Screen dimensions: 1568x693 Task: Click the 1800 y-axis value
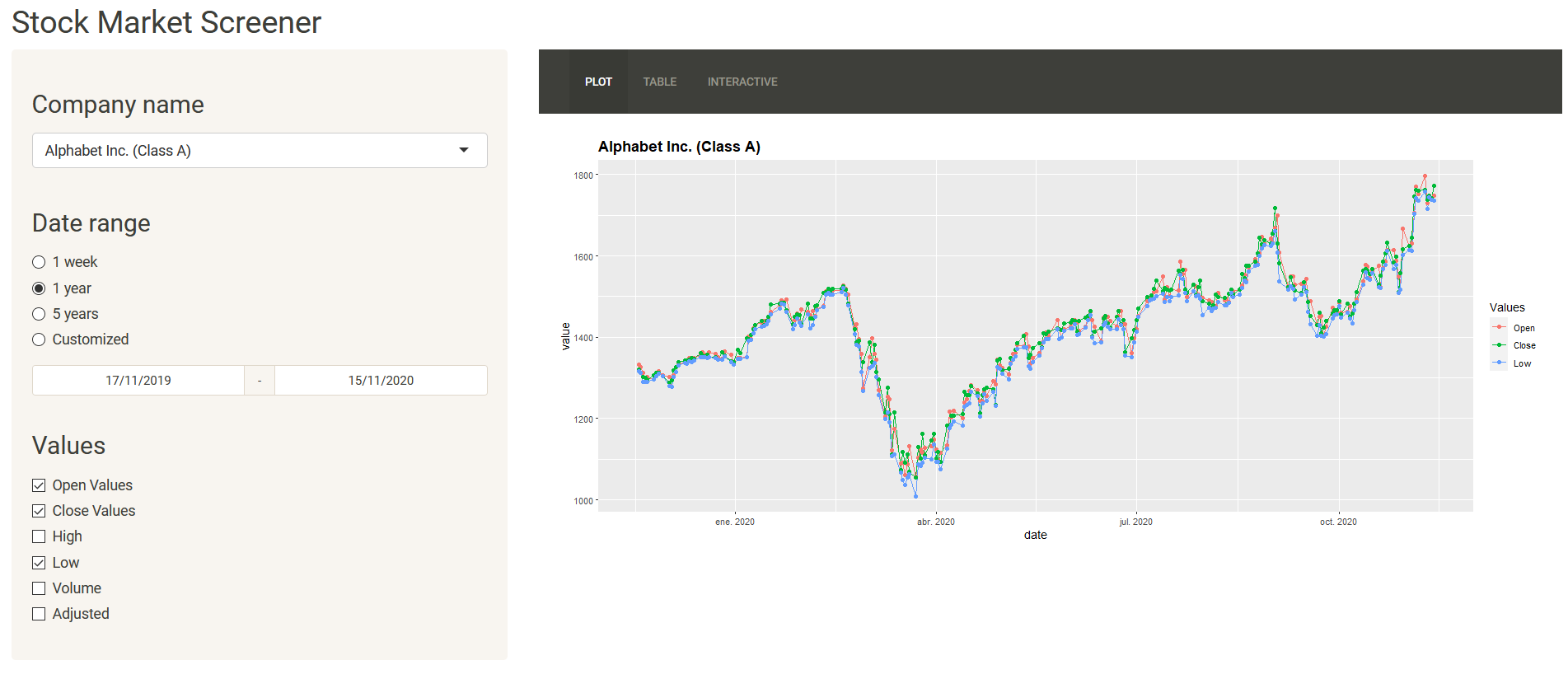click(x=583, y=176)
